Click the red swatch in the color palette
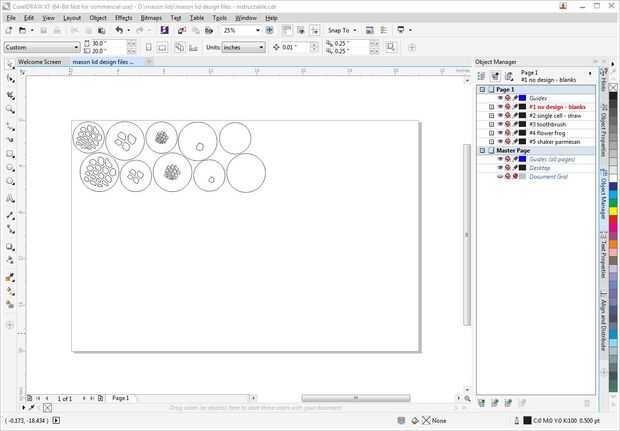620x431 pixels. click(613, 219)
